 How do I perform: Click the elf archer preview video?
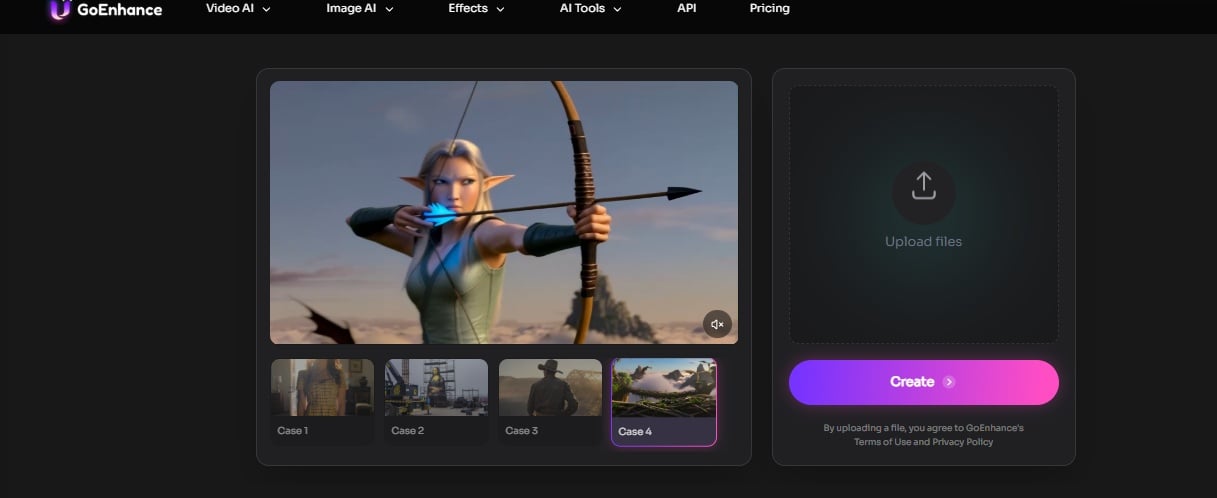(x=504, y=212)
